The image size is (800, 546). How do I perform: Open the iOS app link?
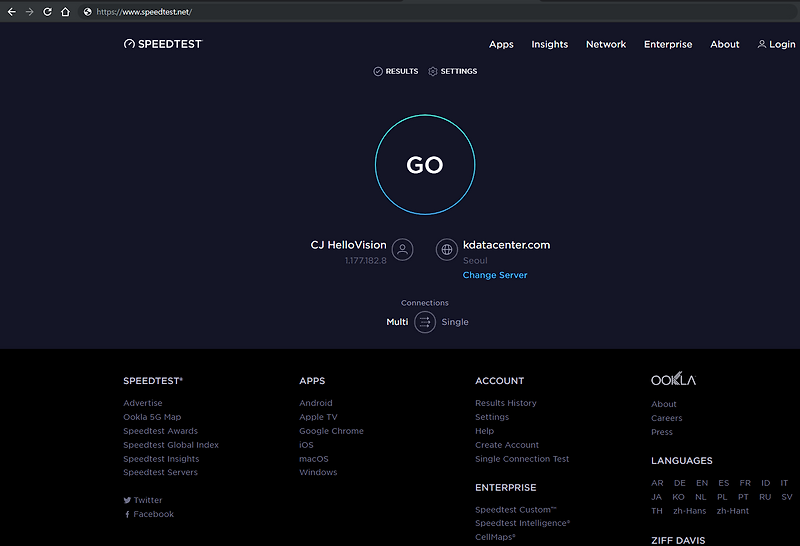[307, 445]
